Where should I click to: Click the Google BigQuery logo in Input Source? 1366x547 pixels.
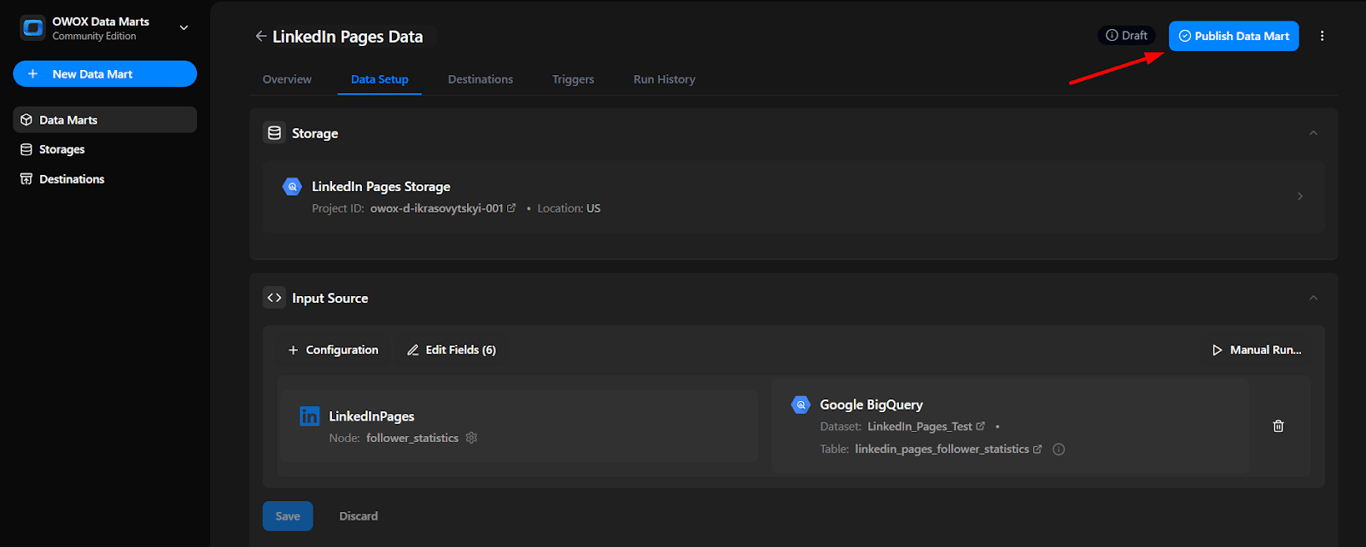click(800, 404)
